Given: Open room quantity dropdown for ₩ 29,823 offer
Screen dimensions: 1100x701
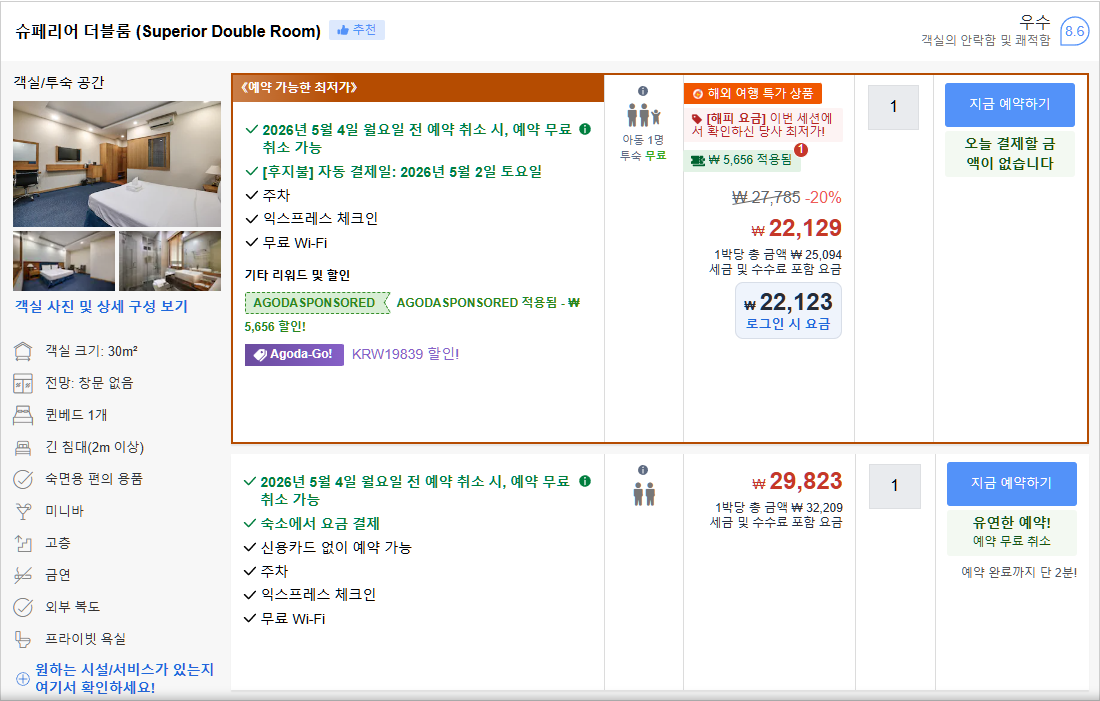Looking at the screenshot, I should click(894, 486).
